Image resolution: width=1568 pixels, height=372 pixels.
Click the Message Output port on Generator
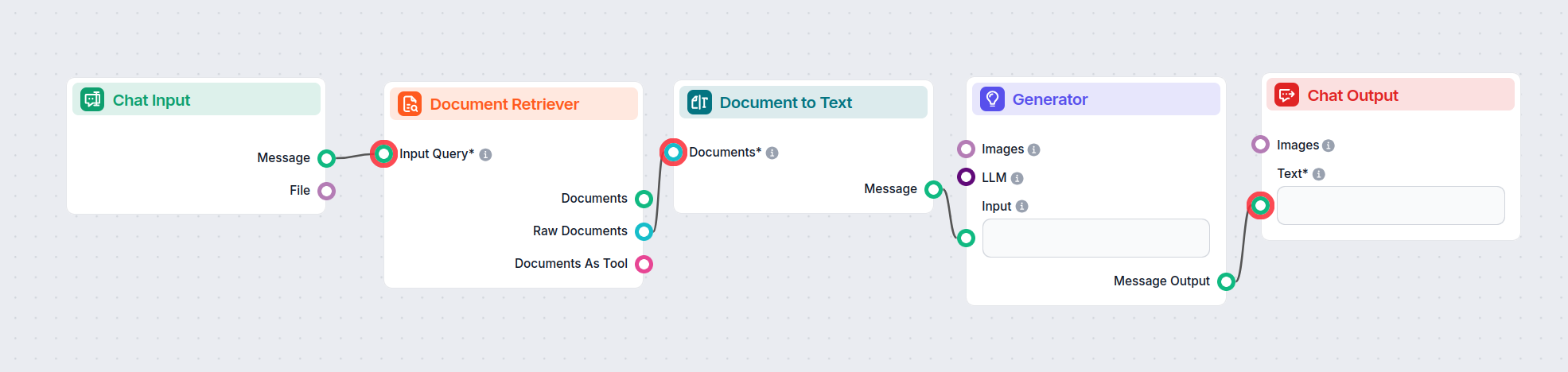pos(1227,281)
